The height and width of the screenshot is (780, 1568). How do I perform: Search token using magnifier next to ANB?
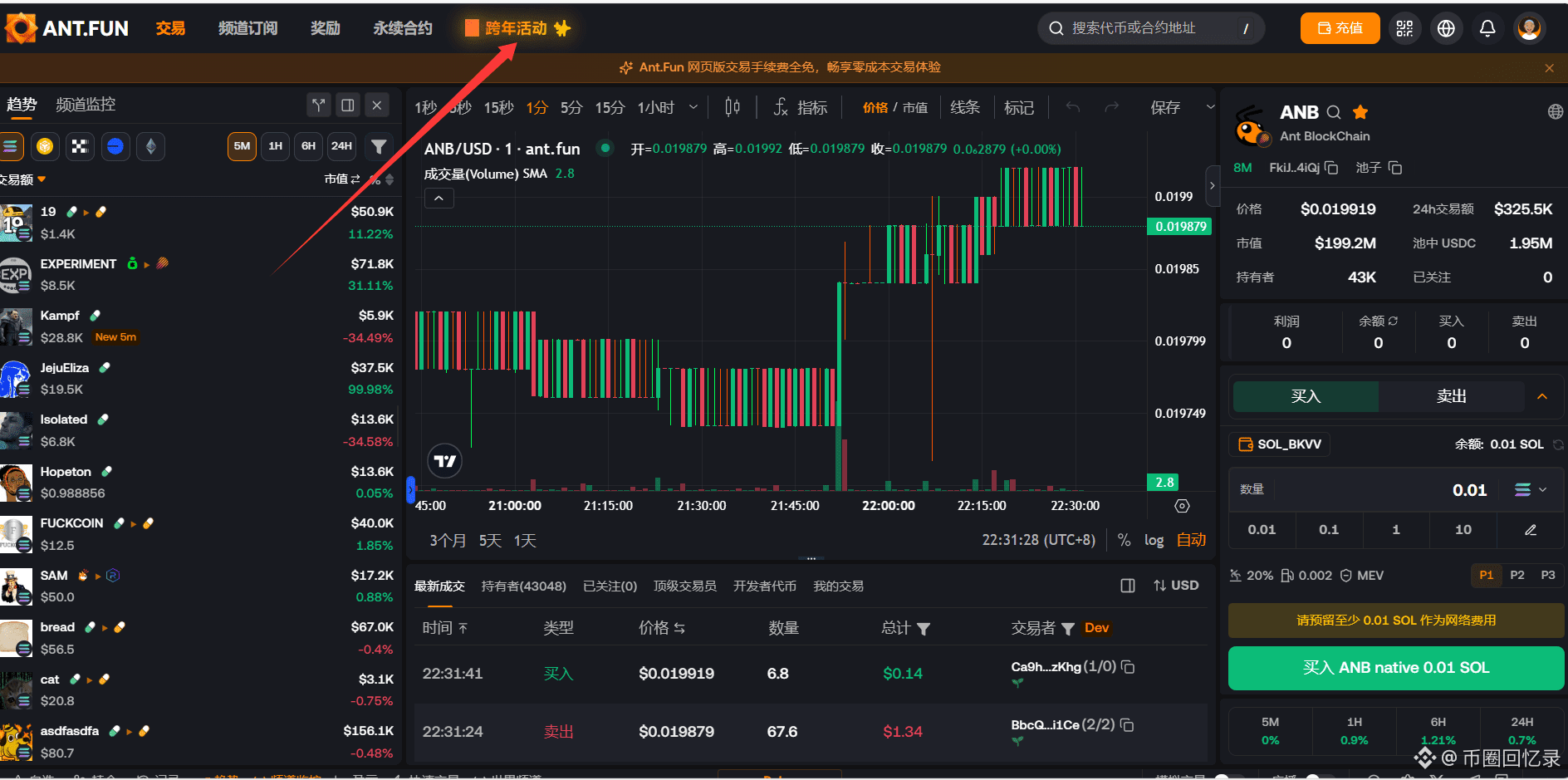coord(1334,112)
